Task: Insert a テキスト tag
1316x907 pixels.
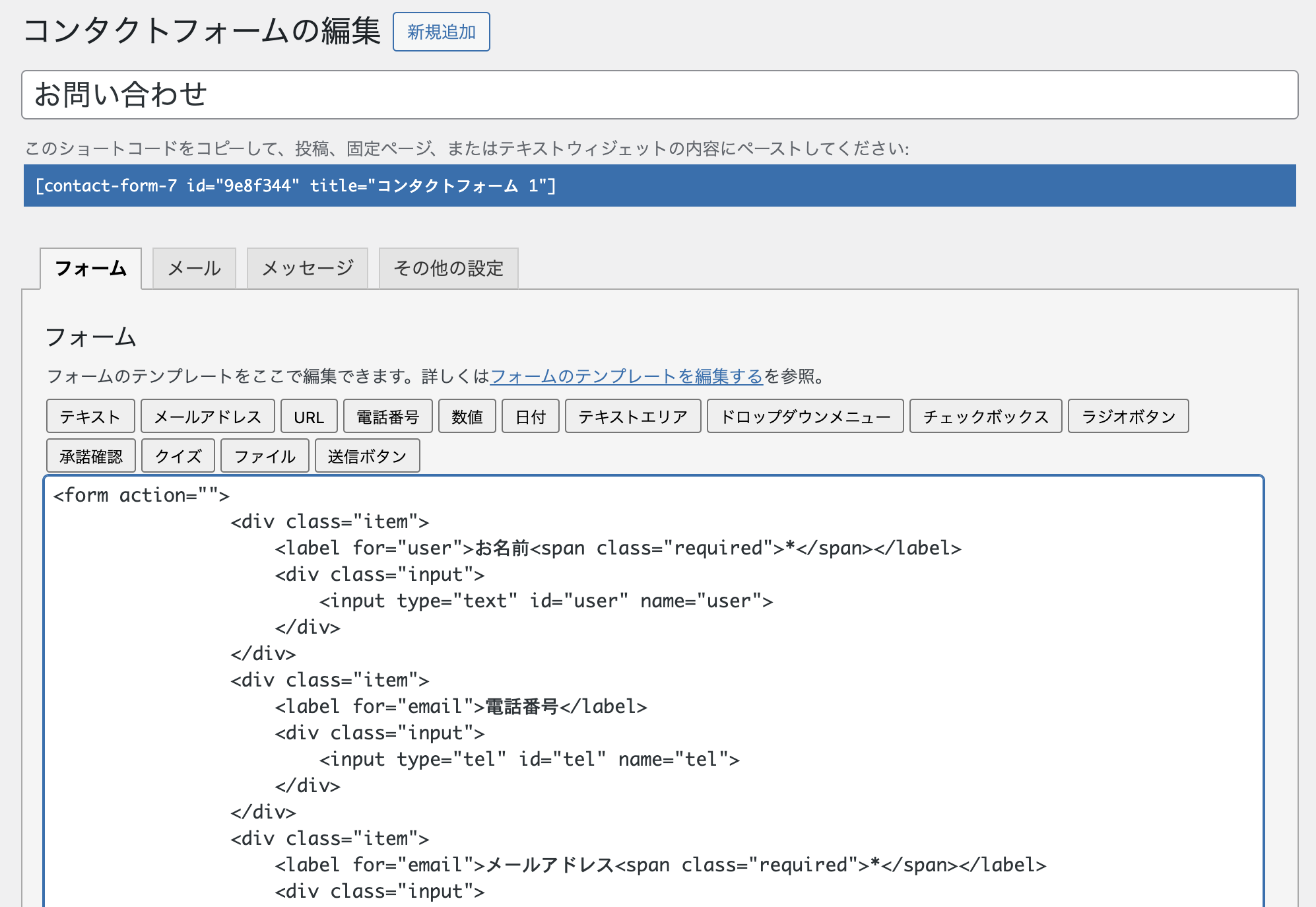Action: coord(90,417)
